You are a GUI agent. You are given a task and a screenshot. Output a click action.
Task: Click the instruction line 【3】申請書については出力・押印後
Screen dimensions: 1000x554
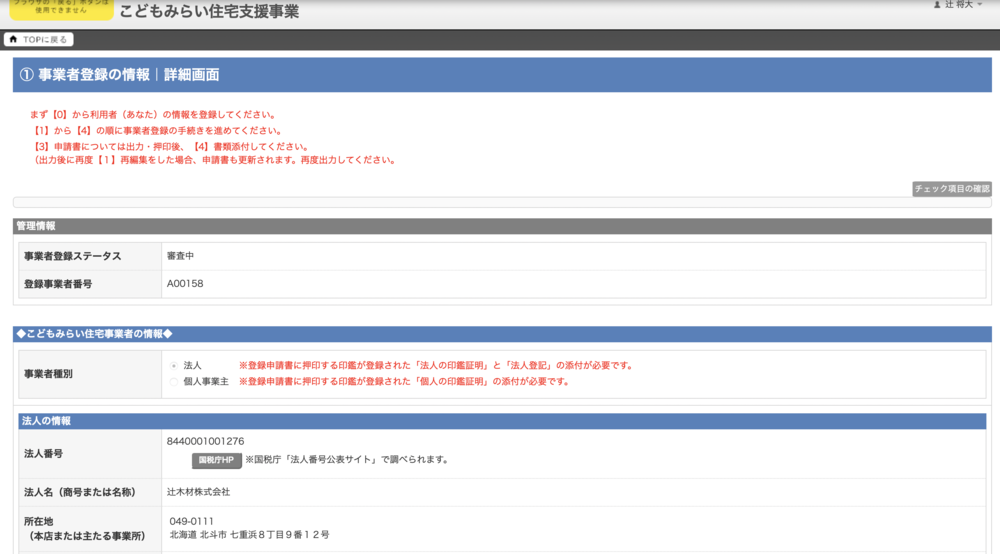(172, 147)
